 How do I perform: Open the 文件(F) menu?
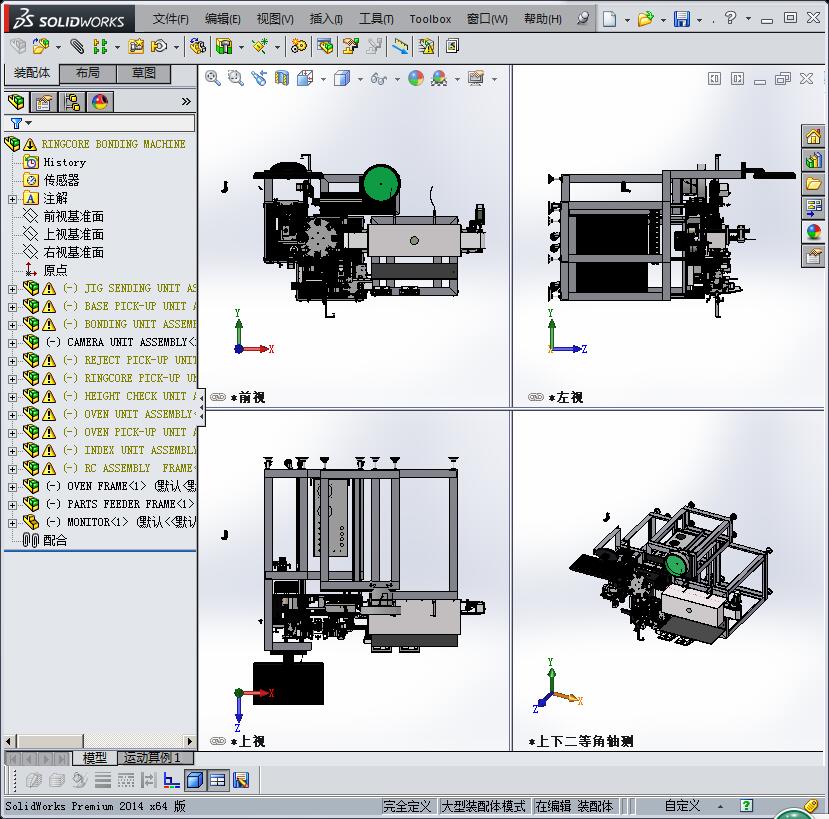(170, 19)
